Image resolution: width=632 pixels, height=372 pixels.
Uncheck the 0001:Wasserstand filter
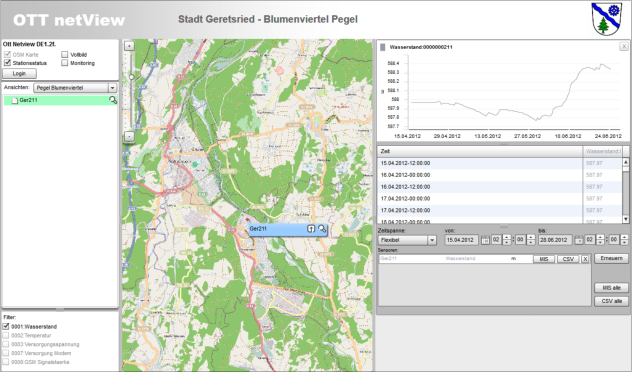[x=6, y=326]
